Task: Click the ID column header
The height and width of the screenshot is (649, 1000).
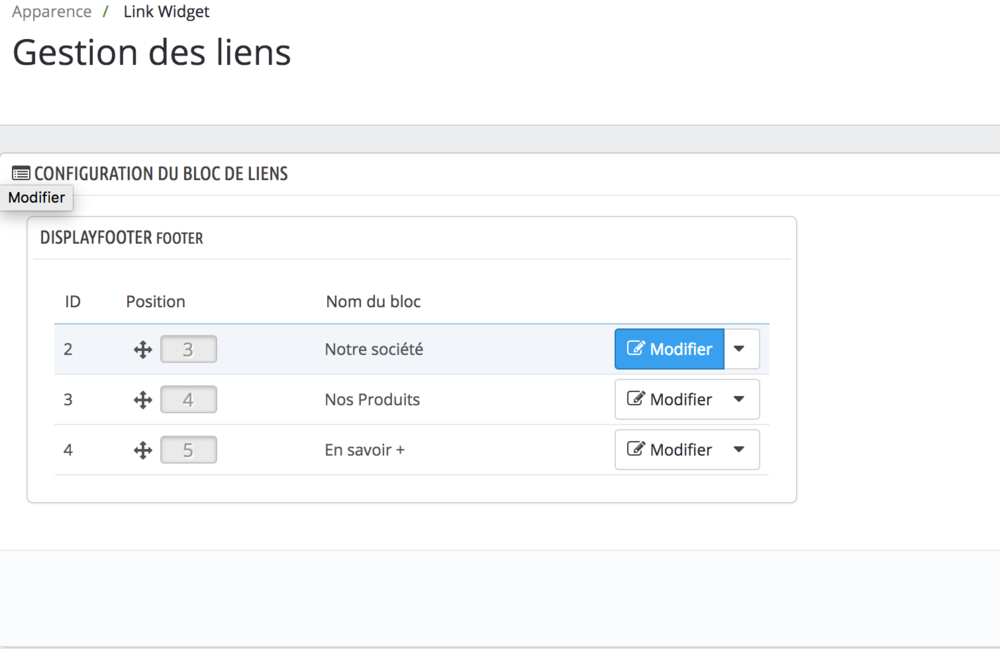Action: coord(73,301)
